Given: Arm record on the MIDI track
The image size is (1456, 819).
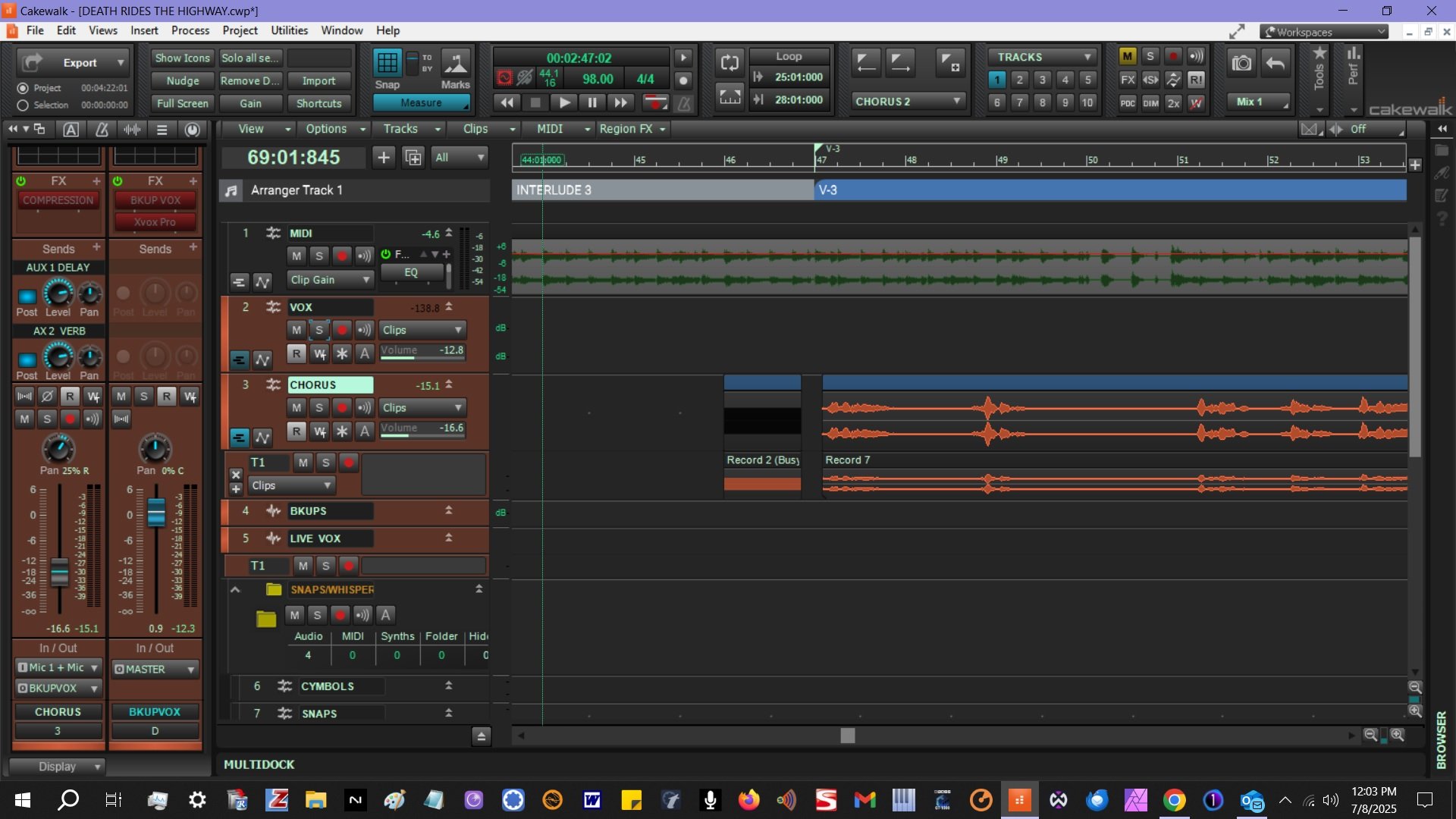Looking at the screenshot, I should 342,256.
